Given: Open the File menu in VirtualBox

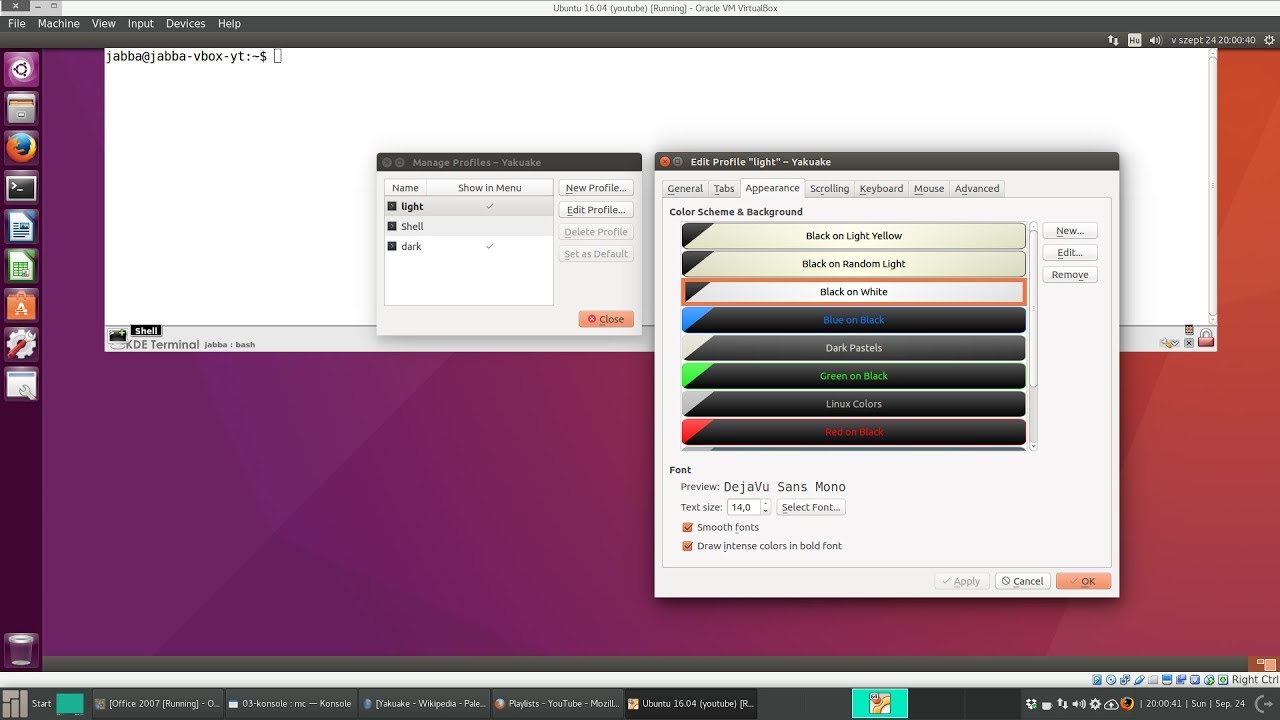Looking at the screenshot, I should point(16,23).
